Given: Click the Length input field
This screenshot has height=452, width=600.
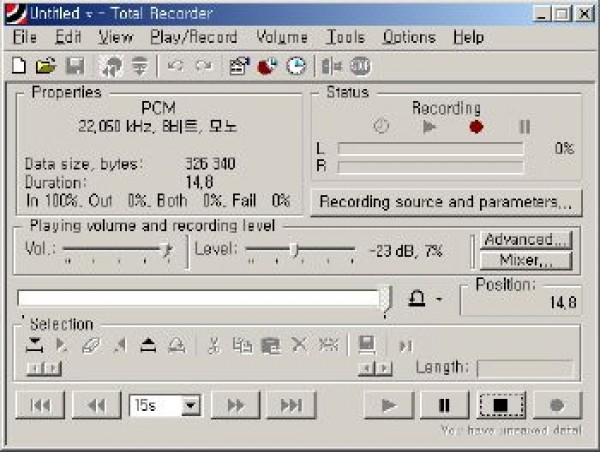Looking at the screenshot, I should (525, 369).
